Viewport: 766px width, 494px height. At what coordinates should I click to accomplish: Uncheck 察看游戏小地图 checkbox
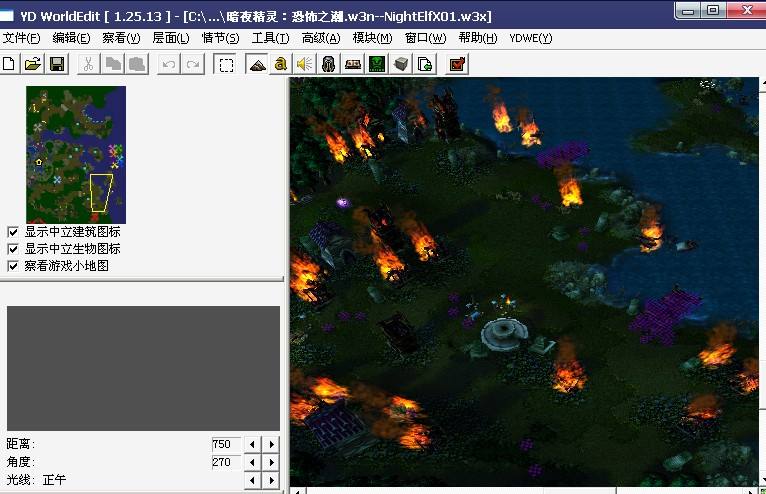tap(13, 266)
